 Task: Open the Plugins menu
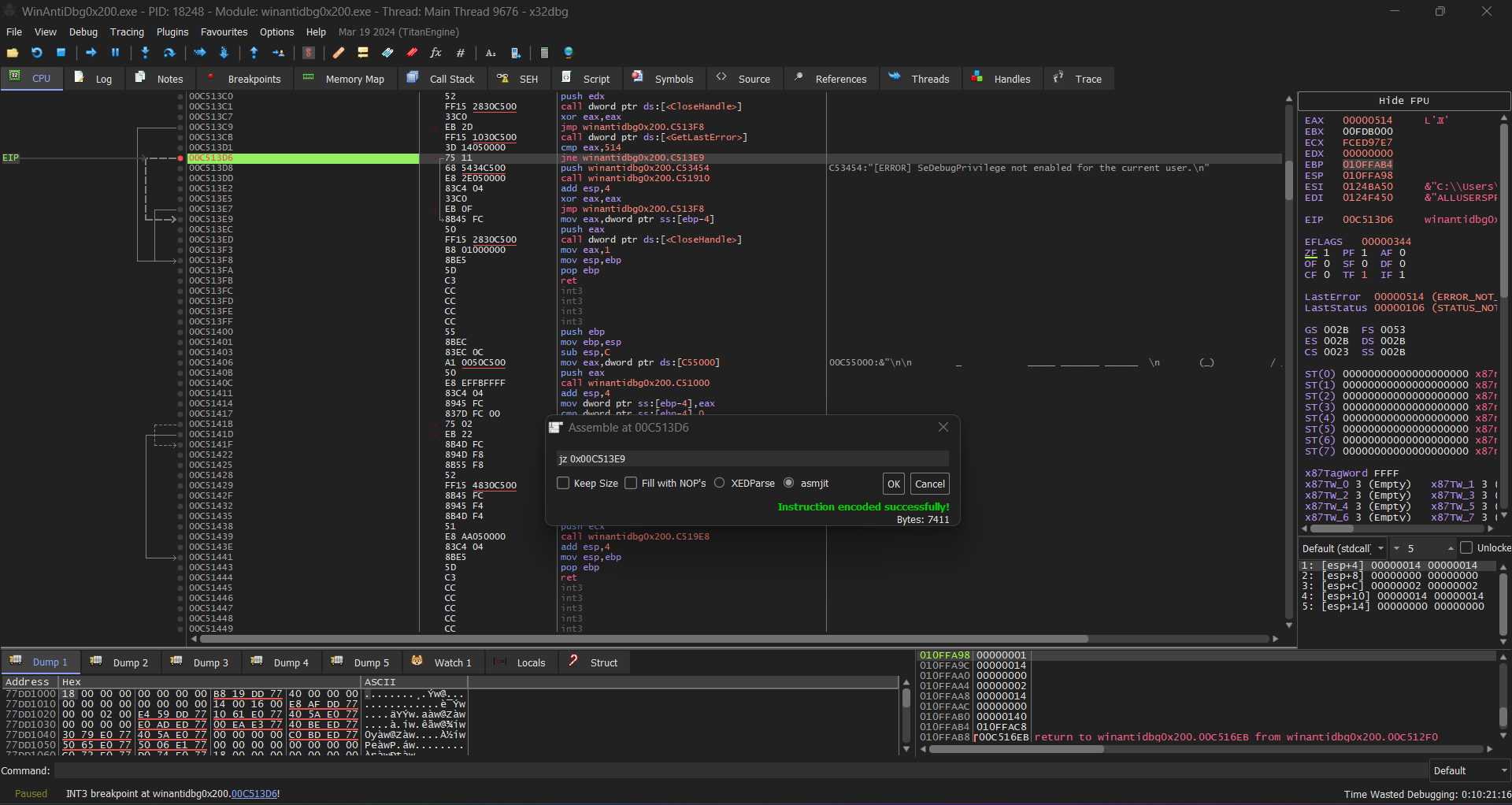pos(172,32)
